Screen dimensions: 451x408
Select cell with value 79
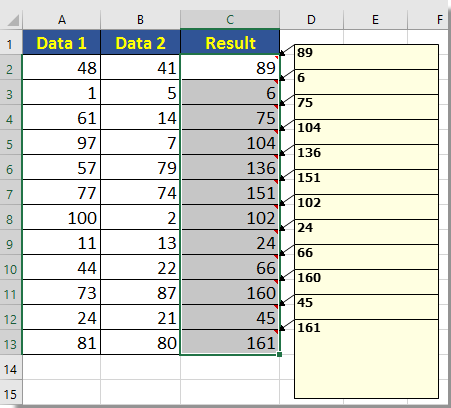click(140, 167)
